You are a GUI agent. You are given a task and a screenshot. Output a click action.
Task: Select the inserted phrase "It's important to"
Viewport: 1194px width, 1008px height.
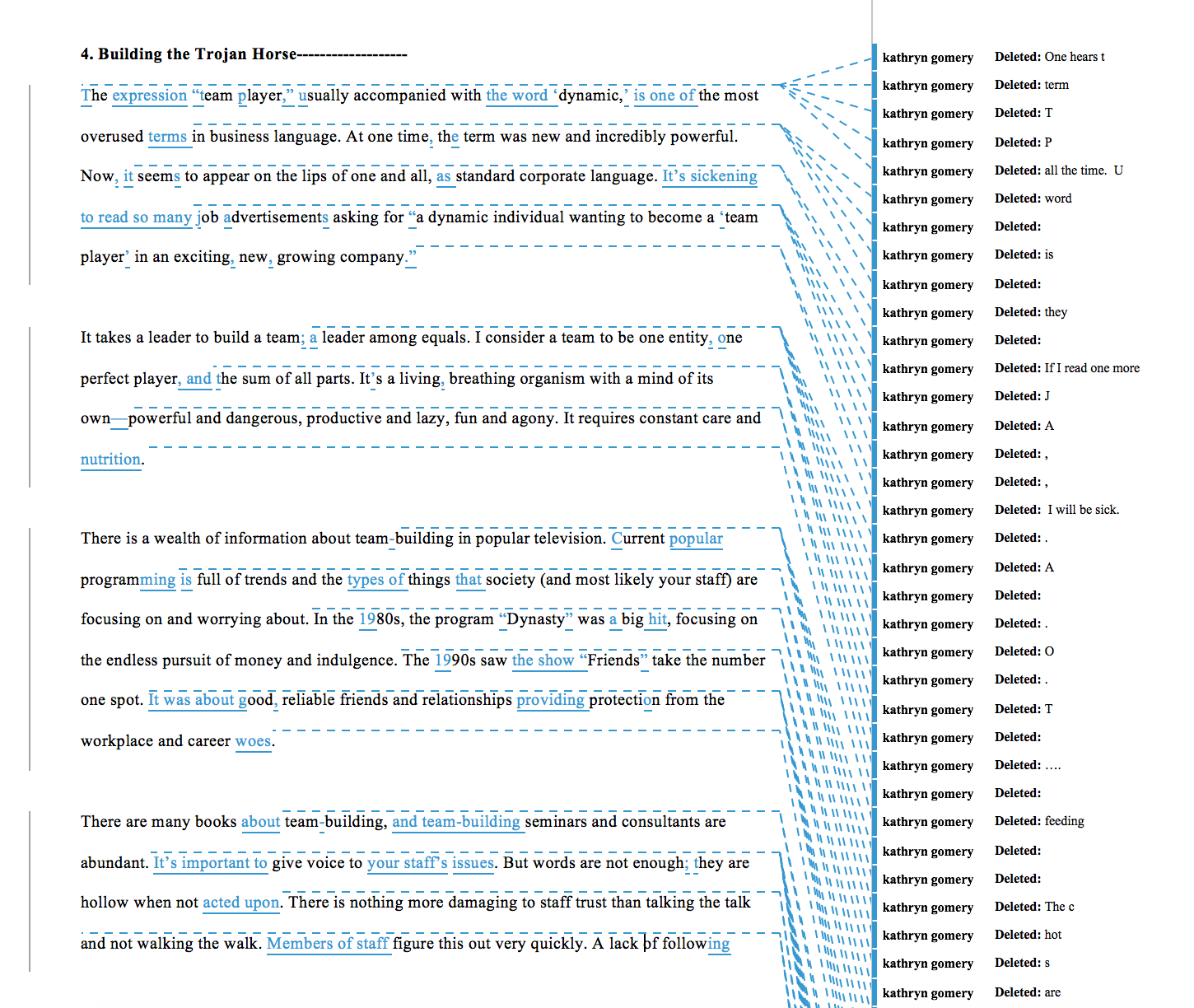pos(210,863)
